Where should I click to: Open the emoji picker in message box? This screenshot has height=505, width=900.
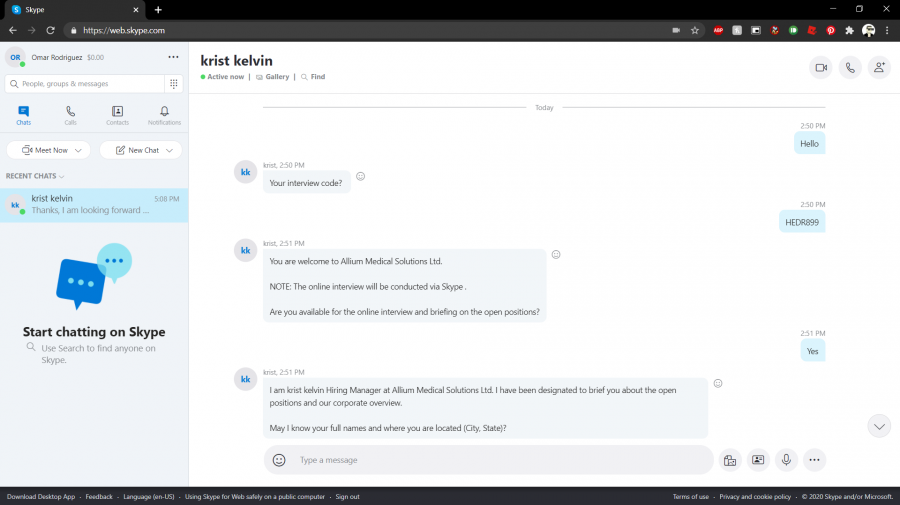pos(279,460)
